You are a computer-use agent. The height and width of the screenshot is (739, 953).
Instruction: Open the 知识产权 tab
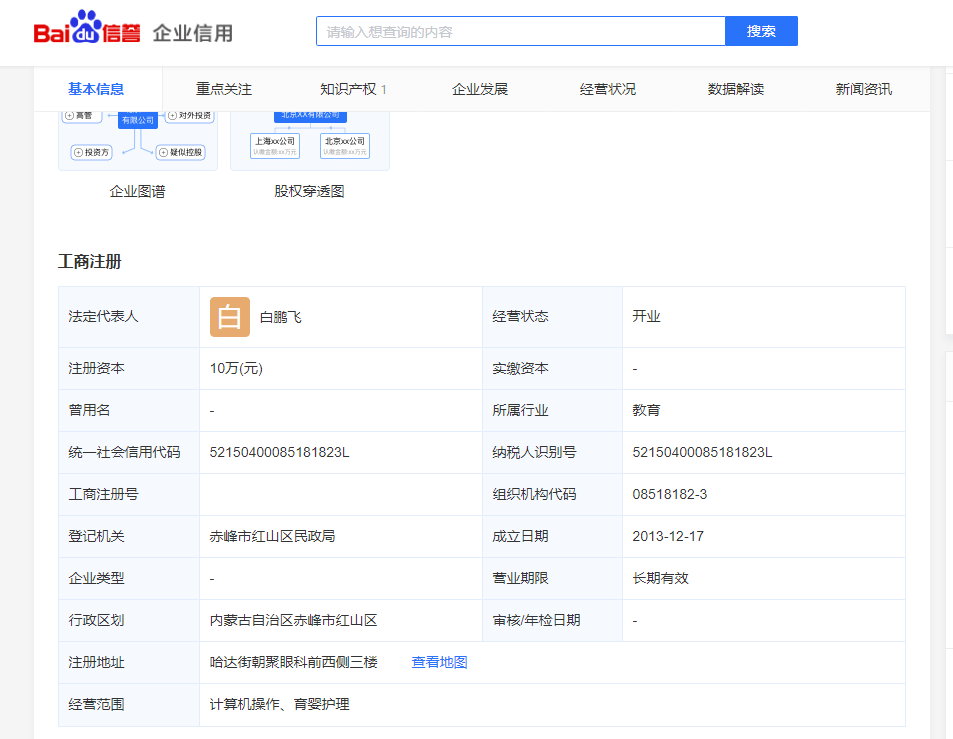tap(352, 89)
